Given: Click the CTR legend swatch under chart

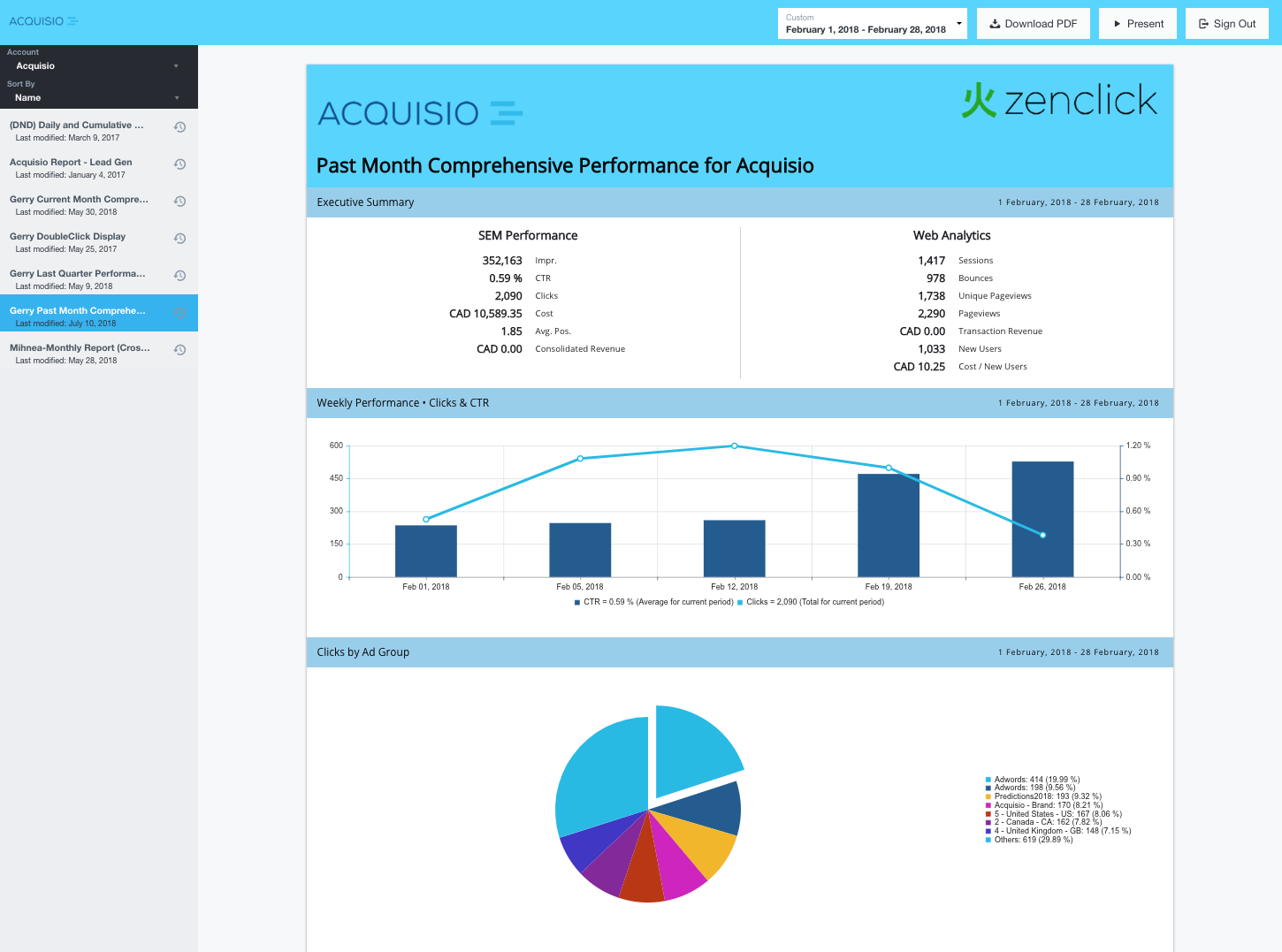Looking at the screenshot, I should point(577,602).
